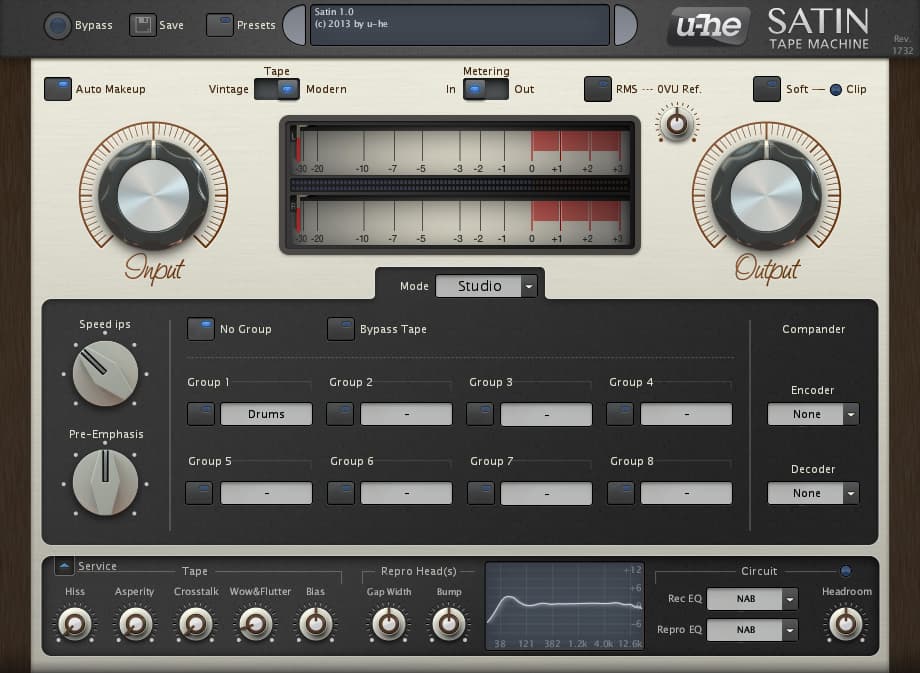This screenshot has height=673, width=920.
Task: Enable the No Group button
Action: click(201, 329)
